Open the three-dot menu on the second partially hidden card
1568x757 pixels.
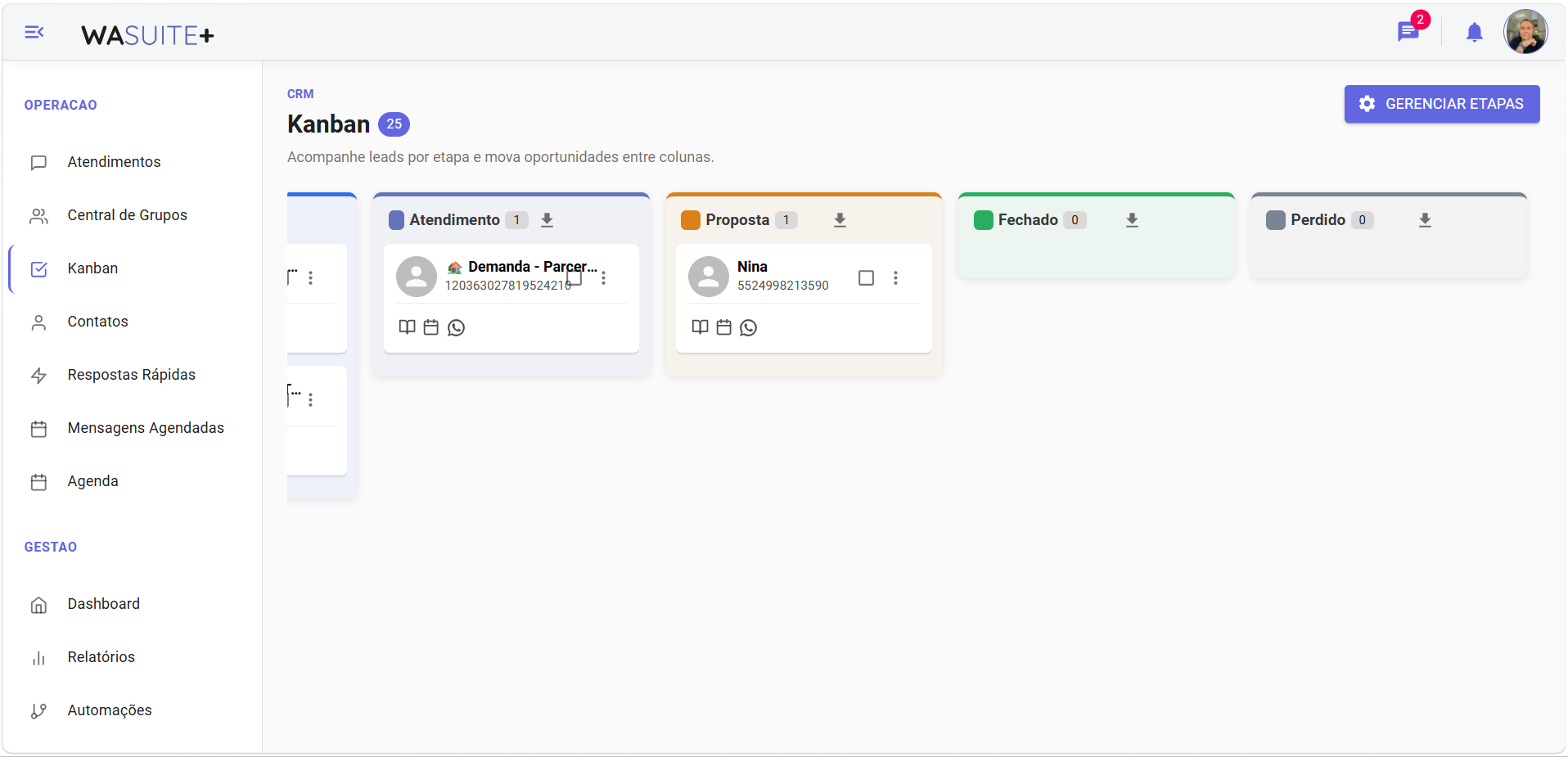point(310,399)
